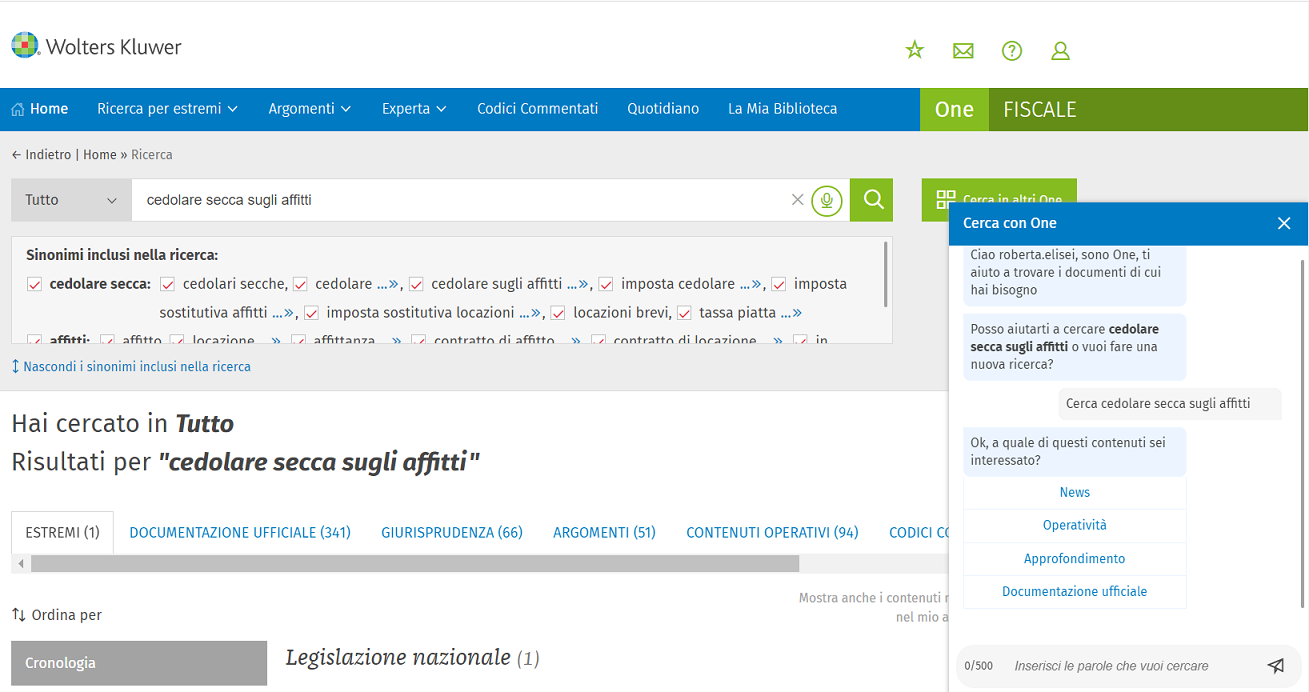The height and width of the screenshot is (692, 1309).
Task: Click the green magnifier search button
Action: 872,200
